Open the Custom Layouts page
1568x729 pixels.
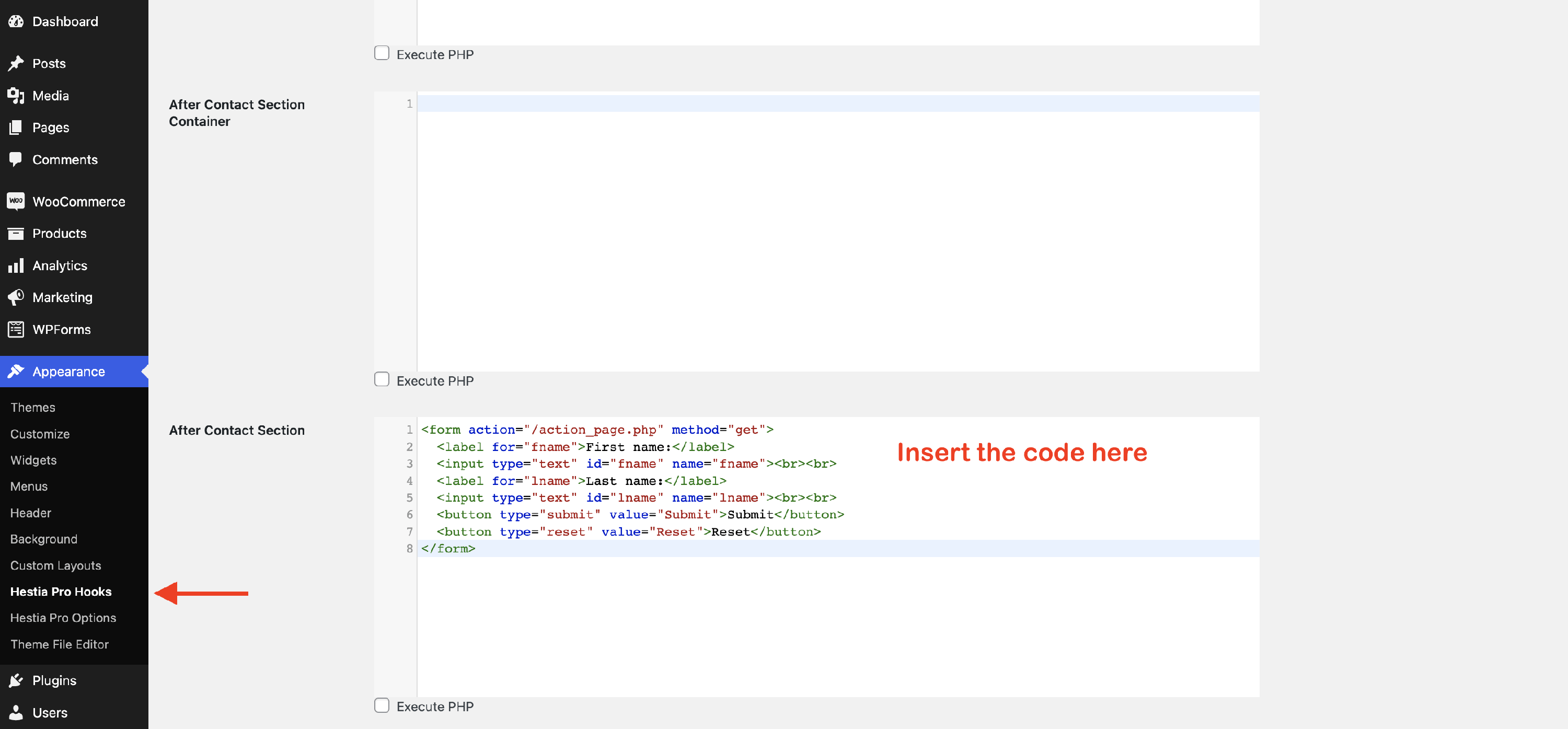click(55, 565)
